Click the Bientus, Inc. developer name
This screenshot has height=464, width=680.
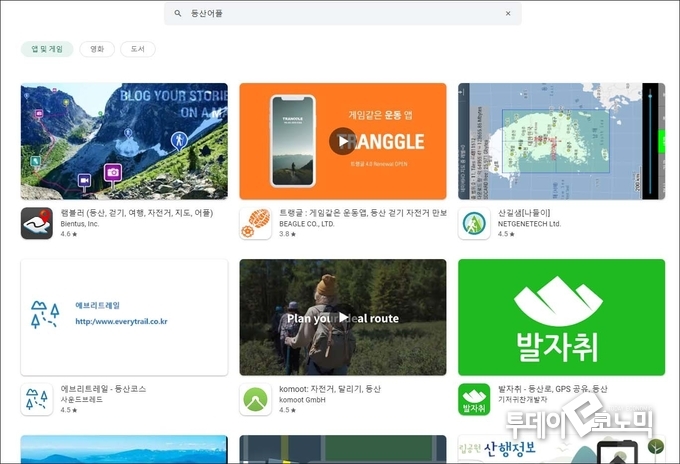(x=80, y=224)
